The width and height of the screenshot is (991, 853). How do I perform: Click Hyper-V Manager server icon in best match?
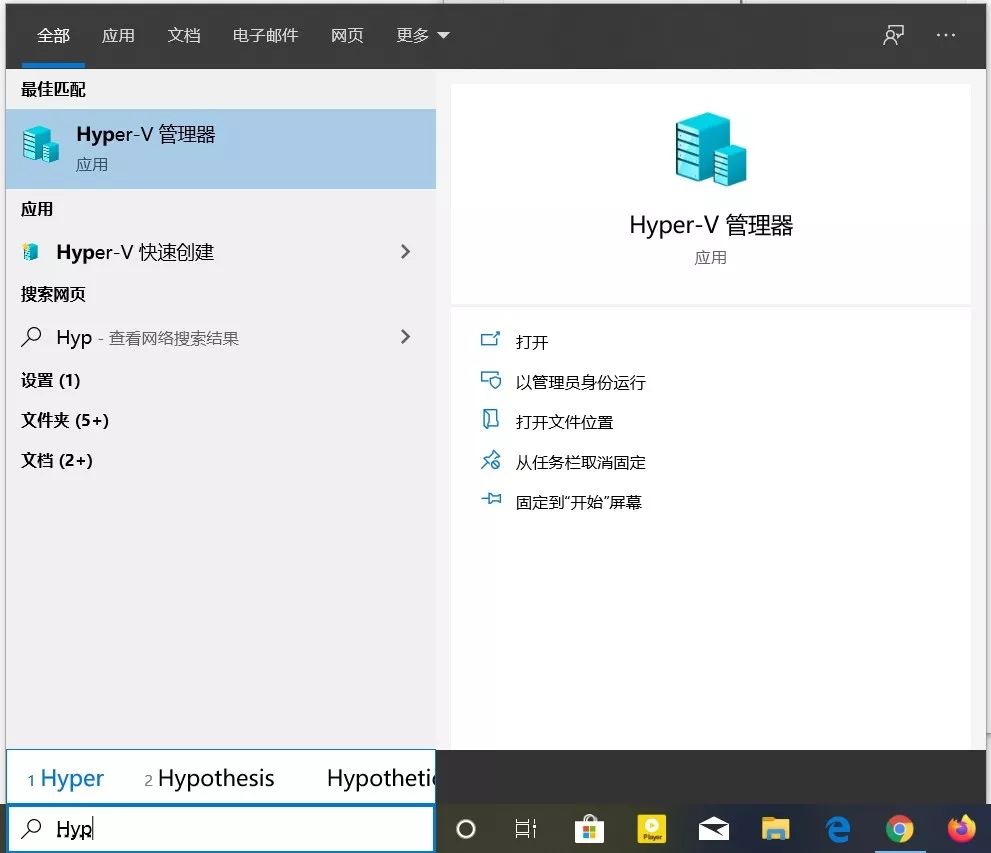[40, 144]
